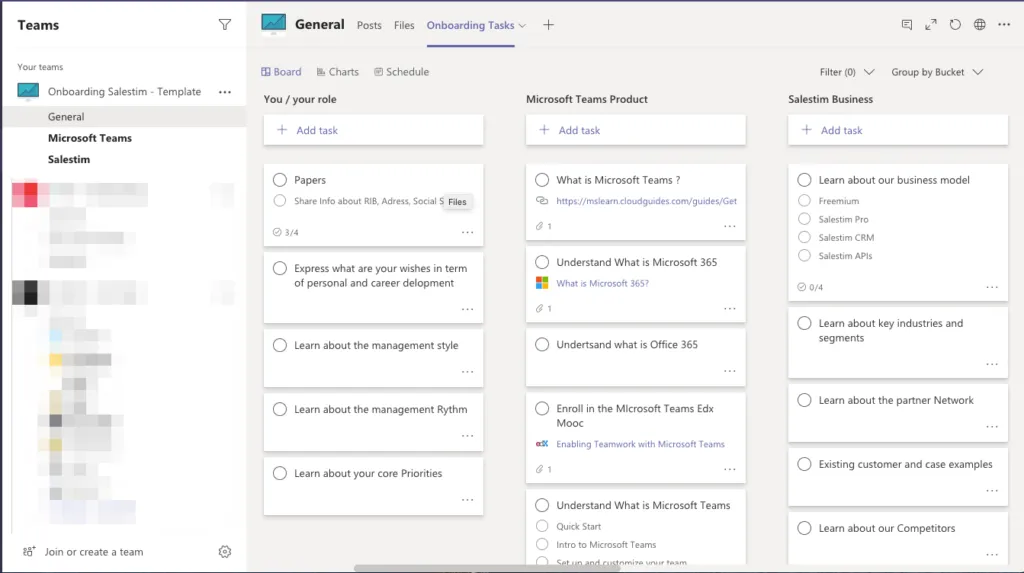Open more options on management style card
Image resolution: width=1024 pixels, height=573 pixels.
click(x=468, y=372)
